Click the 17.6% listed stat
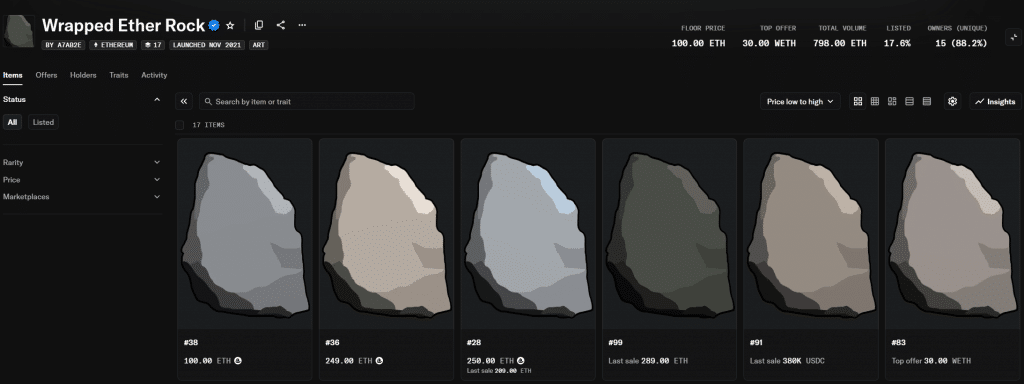Screen dimensions: 1024x384 pyautogui.click(x=898, y=43)
